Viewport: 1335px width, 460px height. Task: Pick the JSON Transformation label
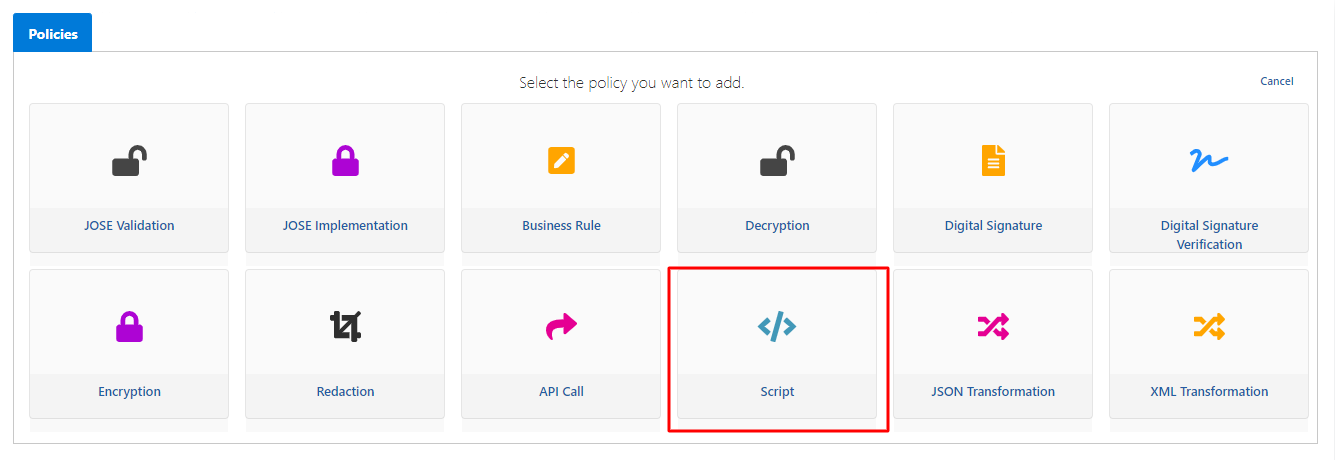pyautogui.click(x=993, y=392)
